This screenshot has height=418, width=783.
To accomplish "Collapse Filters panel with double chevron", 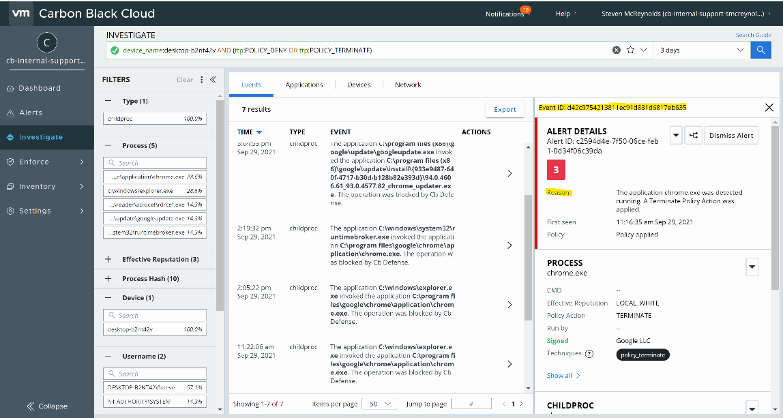I will point(213,80).
